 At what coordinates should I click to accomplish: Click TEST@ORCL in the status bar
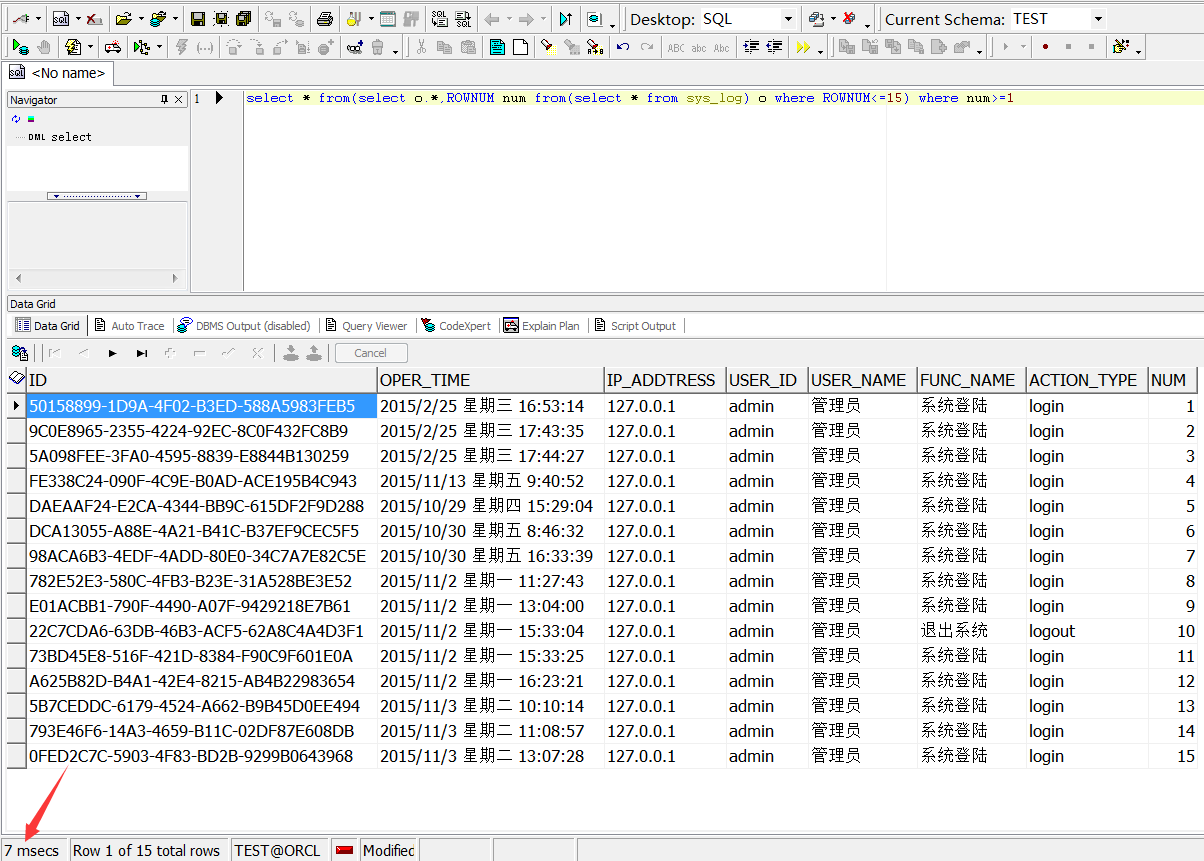pyautogui.click(x=278, y=850)
